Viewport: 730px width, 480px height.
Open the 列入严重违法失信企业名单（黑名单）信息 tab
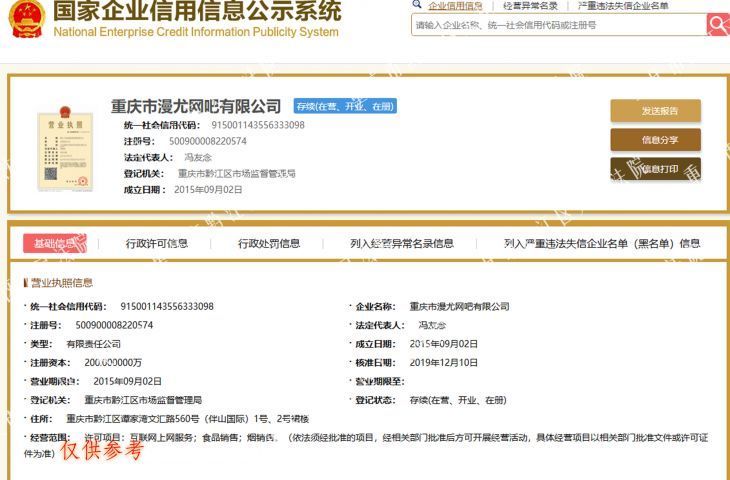pos(602,243)
